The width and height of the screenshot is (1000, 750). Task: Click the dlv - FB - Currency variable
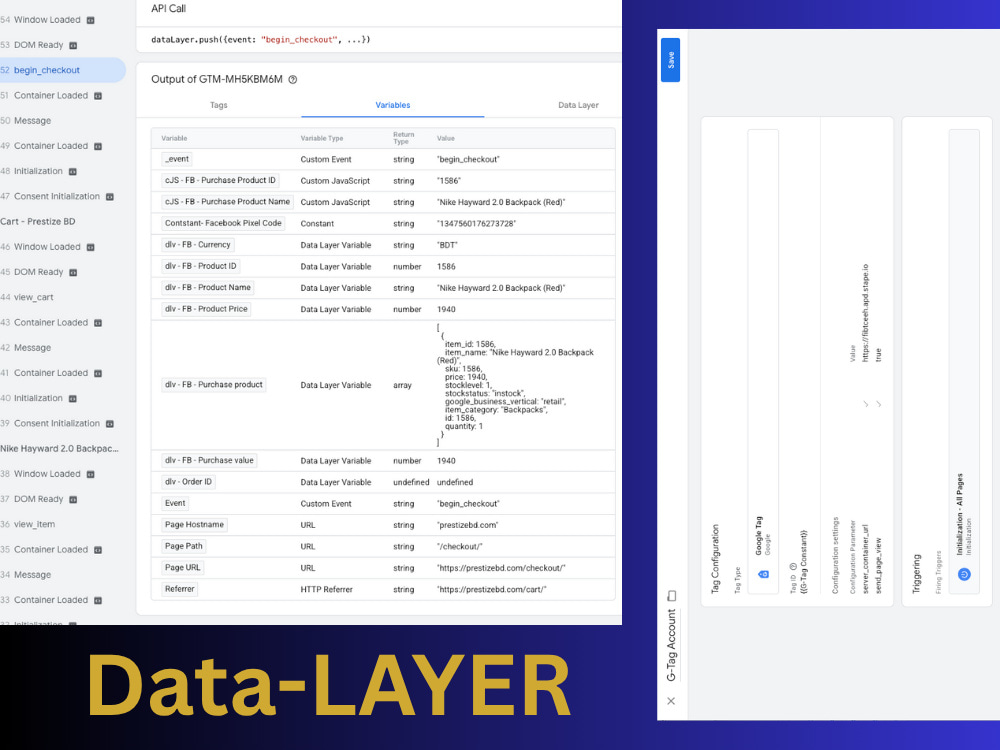(198, 244)
